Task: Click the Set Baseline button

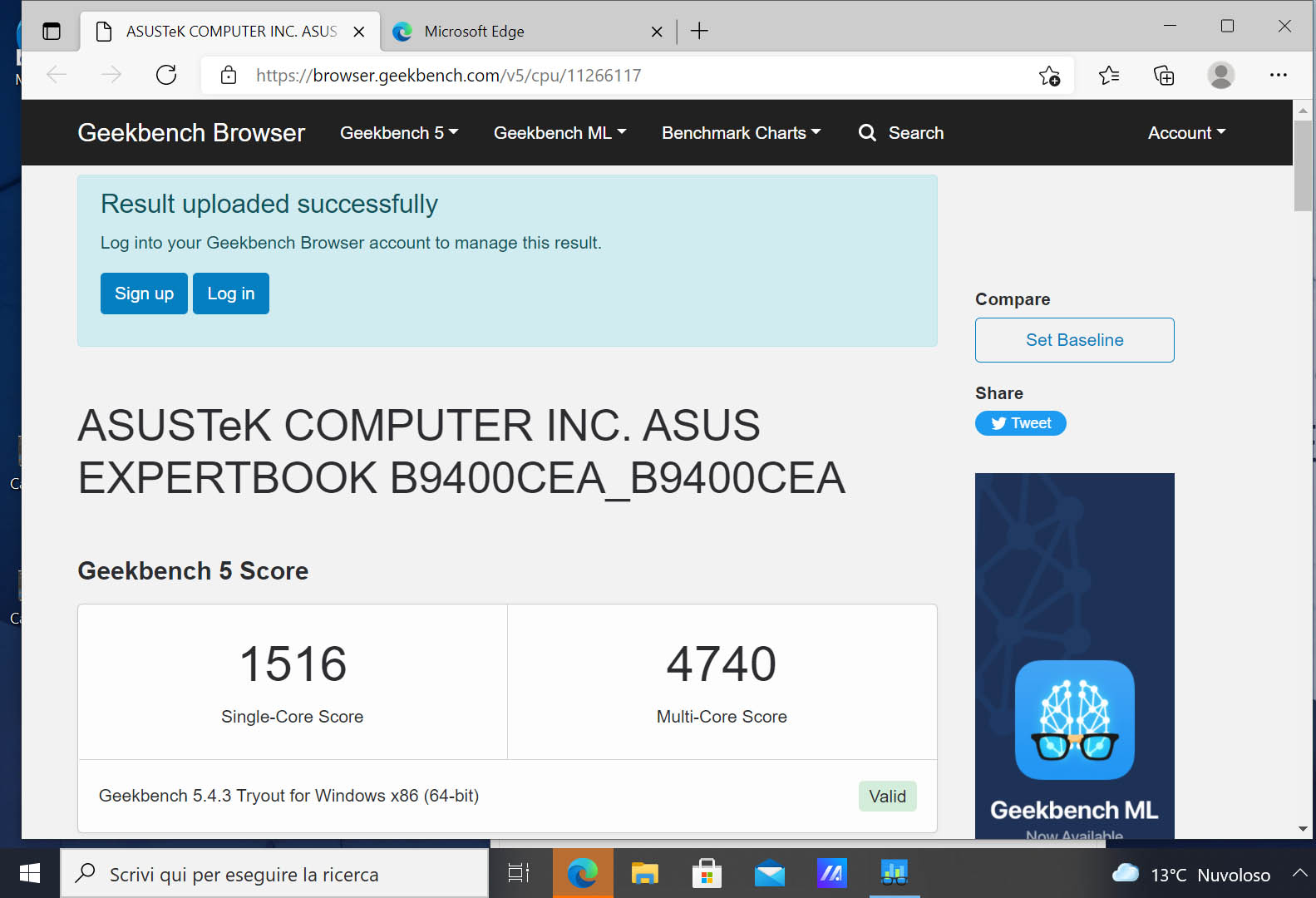Action: click(1075, 340)
